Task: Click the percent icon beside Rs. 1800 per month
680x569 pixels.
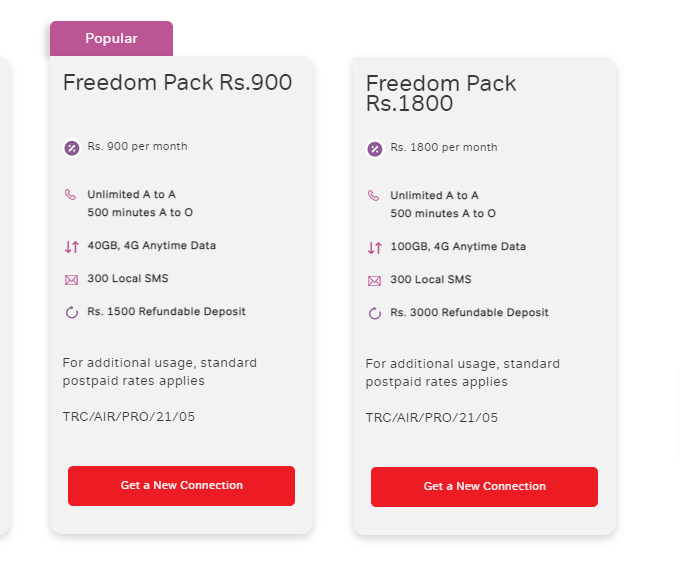Action: (x=375, y=149)
